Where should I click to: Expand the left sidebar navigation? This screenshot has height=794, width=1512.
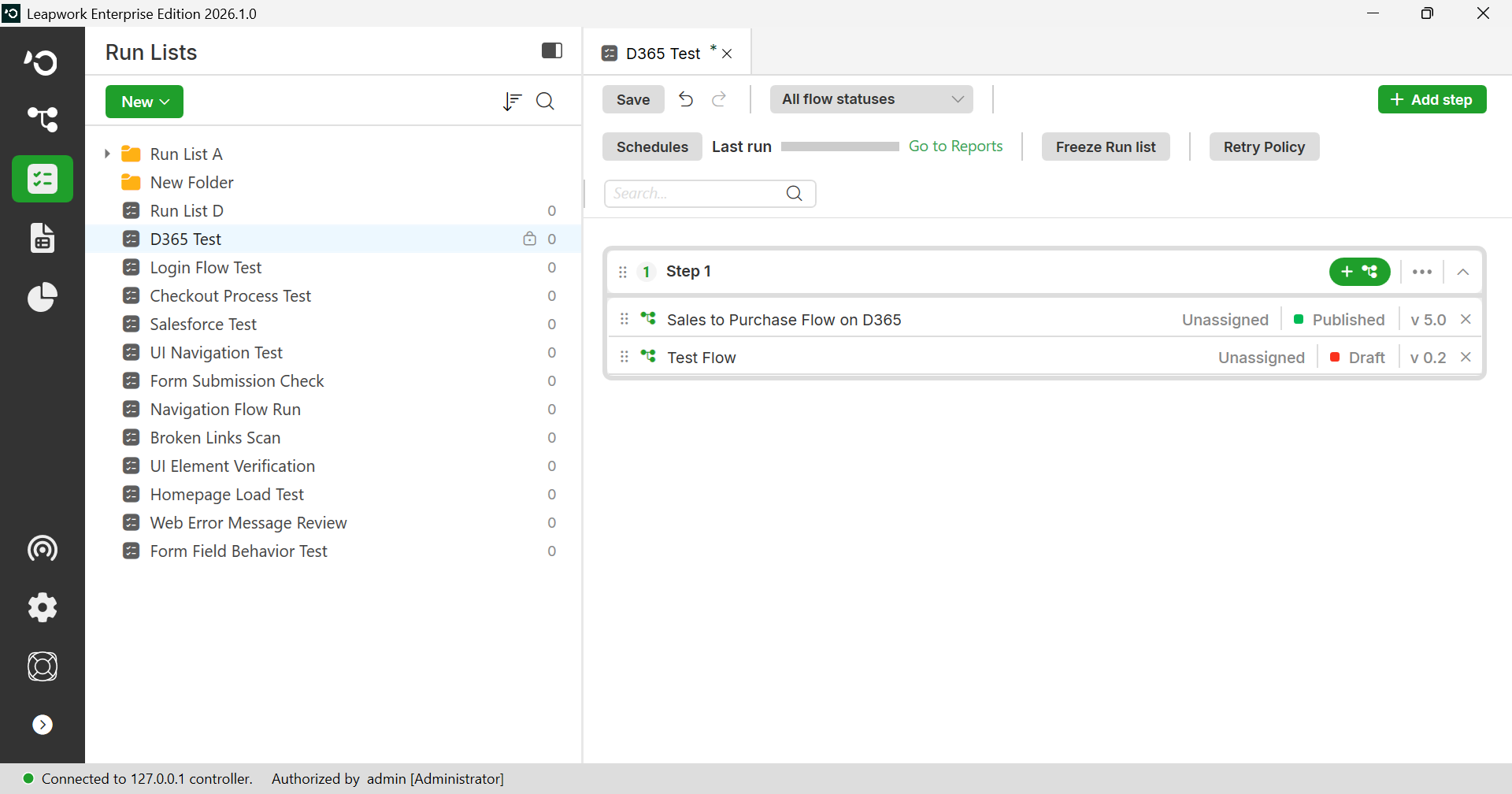coord(43,725)
